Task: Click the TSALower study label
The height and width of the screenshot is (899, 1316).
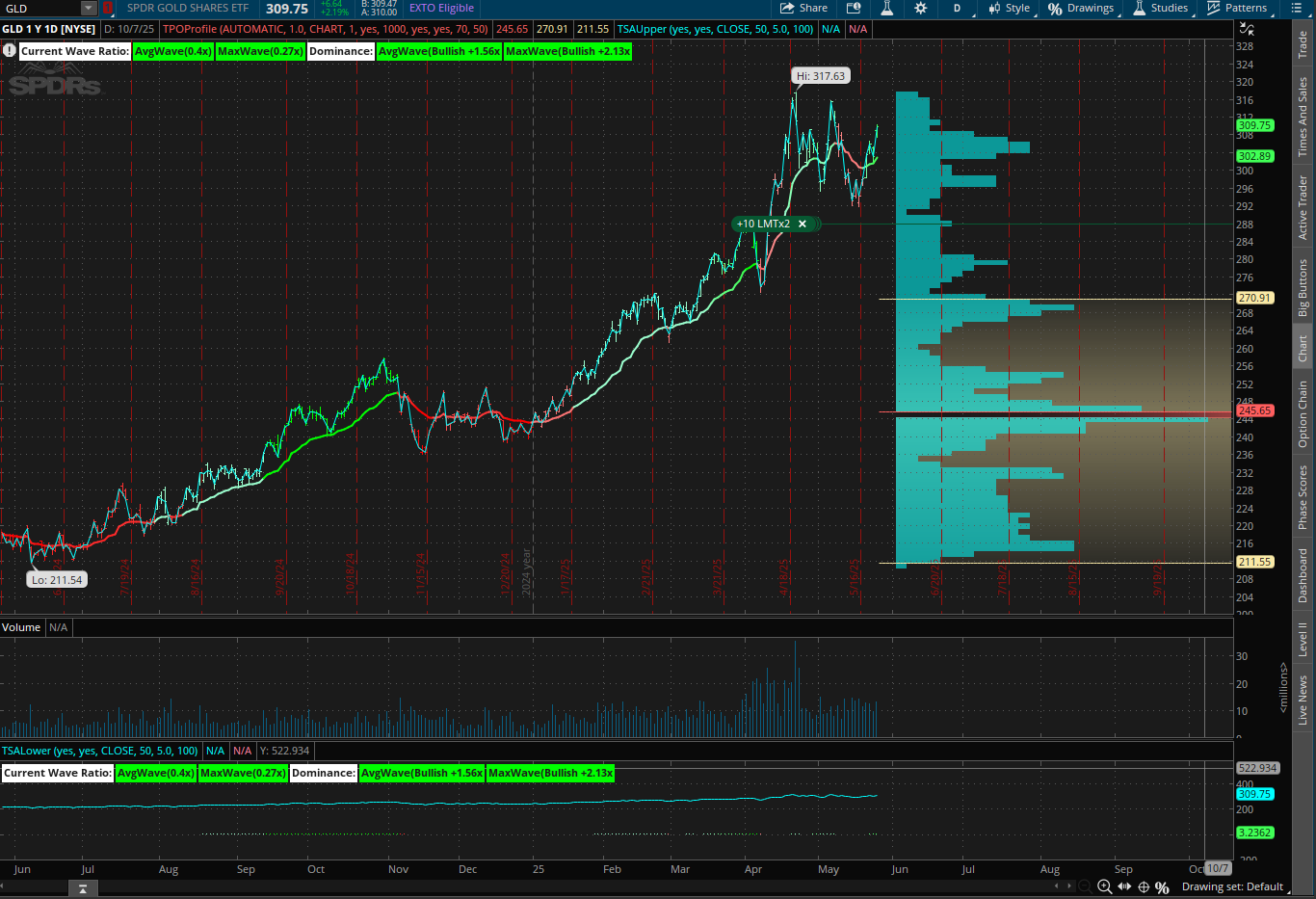Action: click(100, 751)
